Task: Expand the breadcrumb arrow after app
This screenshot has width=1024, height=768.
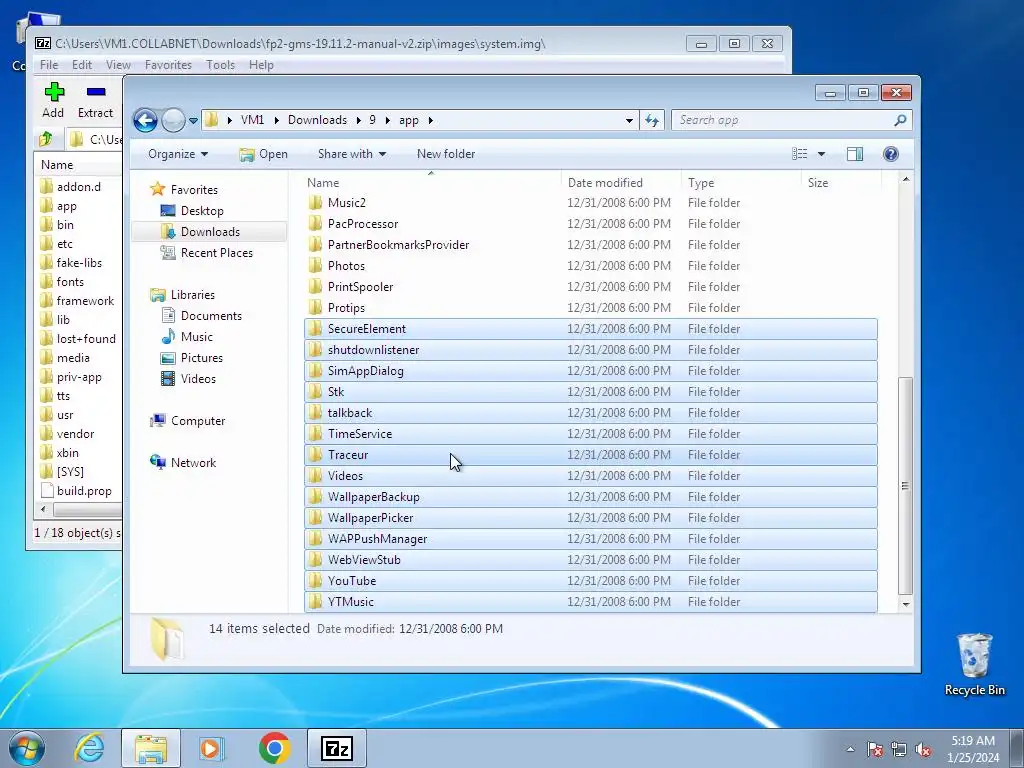Action: point(430,120)
